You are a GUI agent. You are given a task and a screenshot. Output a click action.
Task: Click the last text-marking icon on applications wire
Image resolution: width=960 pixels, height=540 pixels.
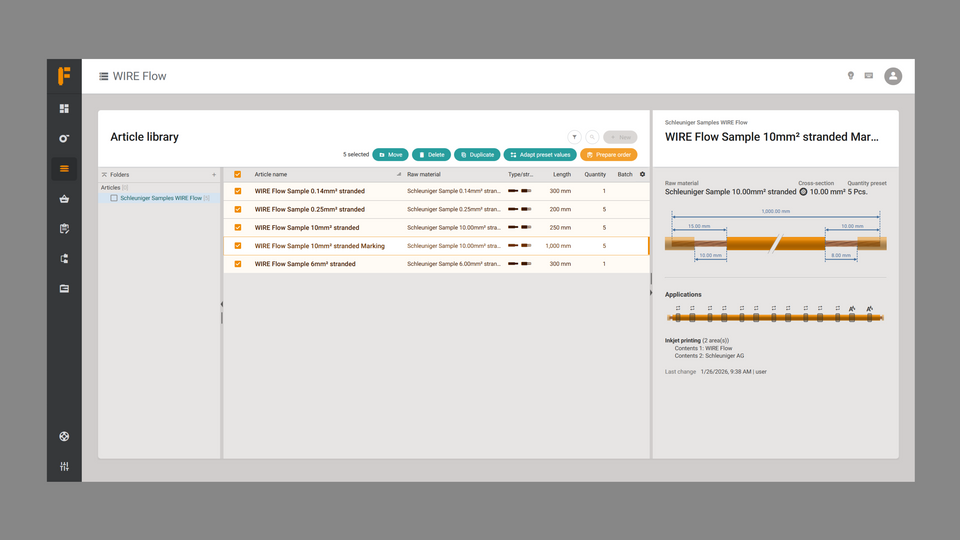[x=869, y=309]
